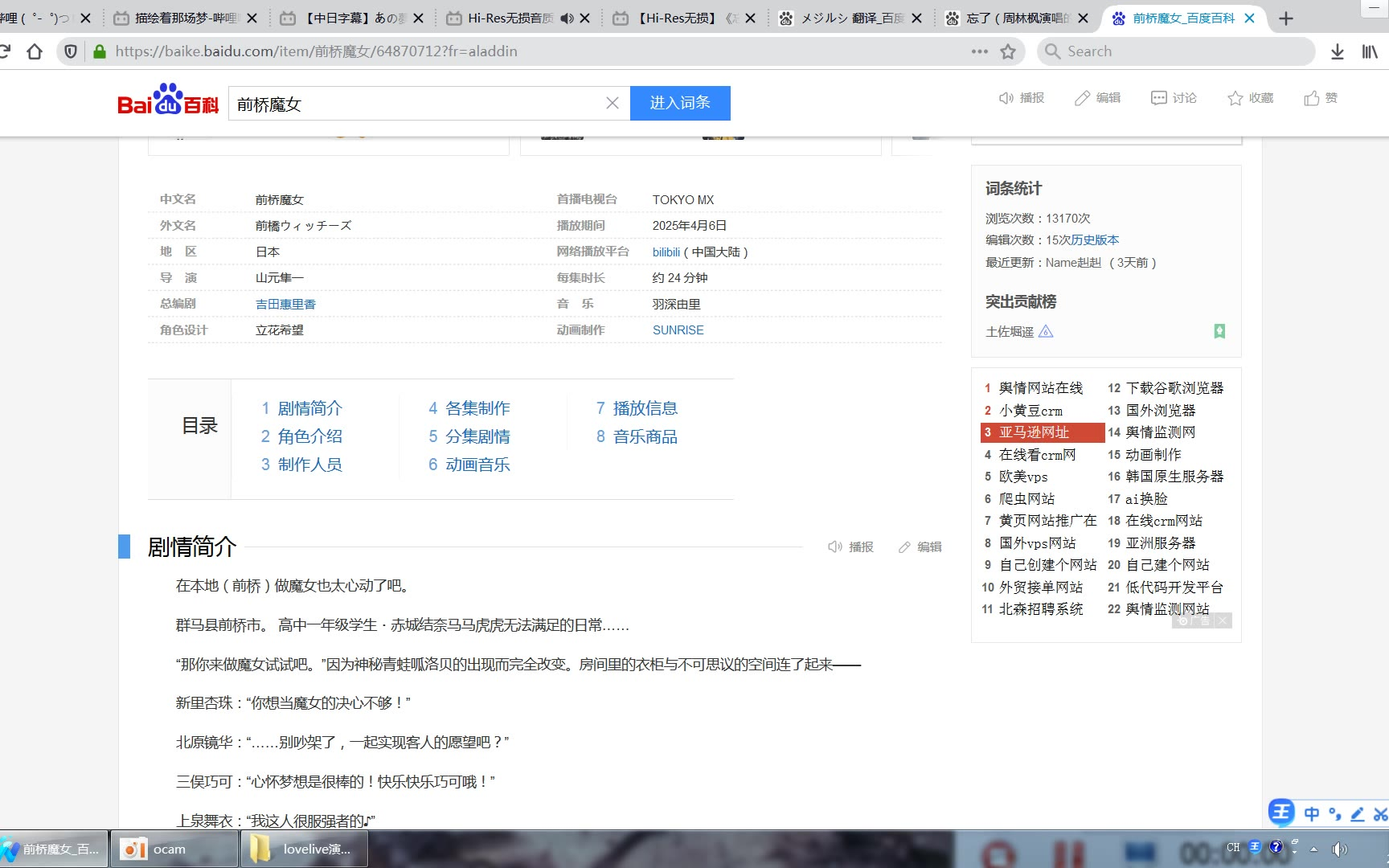
Task: Click the 编辑 pencil button in header
Action: point(1098,98)
